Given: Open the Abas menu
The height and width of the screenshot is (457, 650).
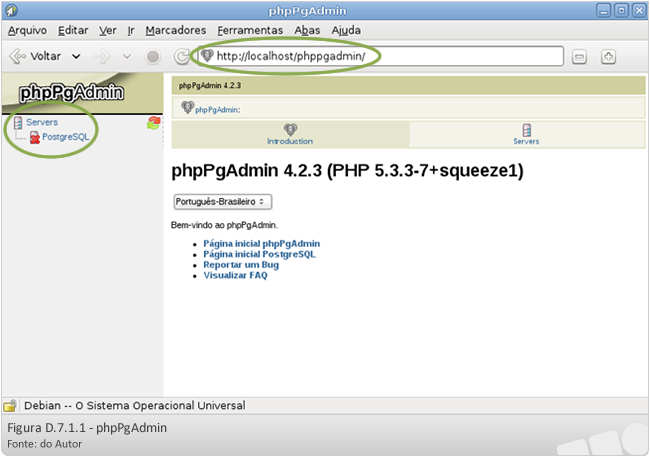Looking at the screenshot, I should click(307, 30).
